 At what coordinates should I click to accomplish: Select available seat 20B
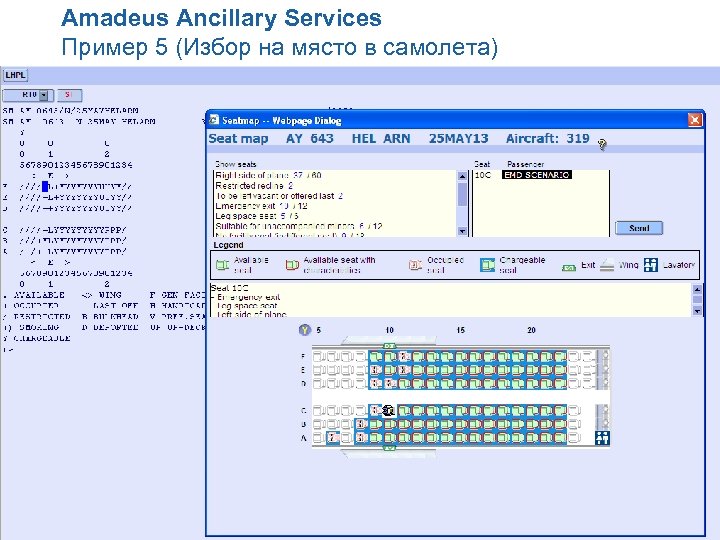coord(532,424)
